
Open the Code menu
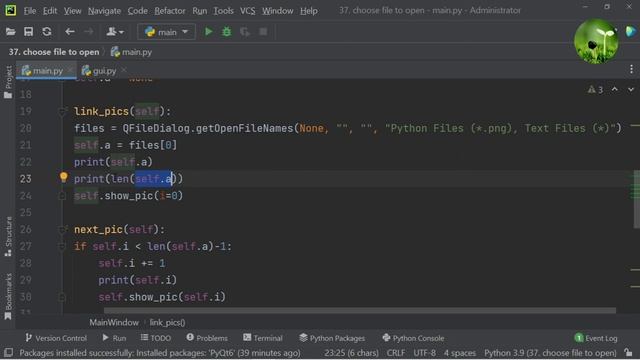point(138,11)
